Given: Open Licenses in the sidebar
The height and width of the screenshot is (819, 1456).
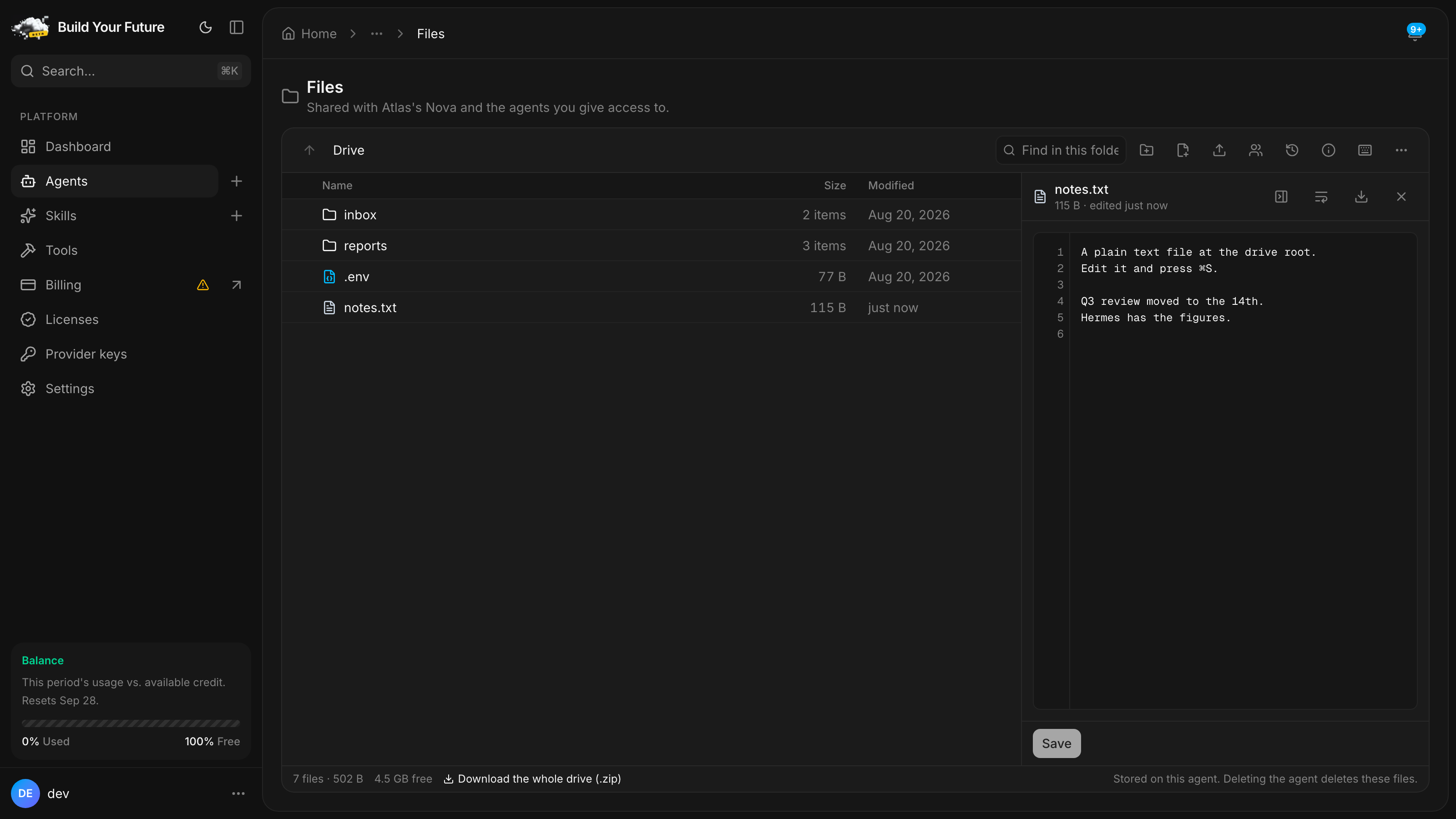Looking at the screenshot, I should [131, 319].
